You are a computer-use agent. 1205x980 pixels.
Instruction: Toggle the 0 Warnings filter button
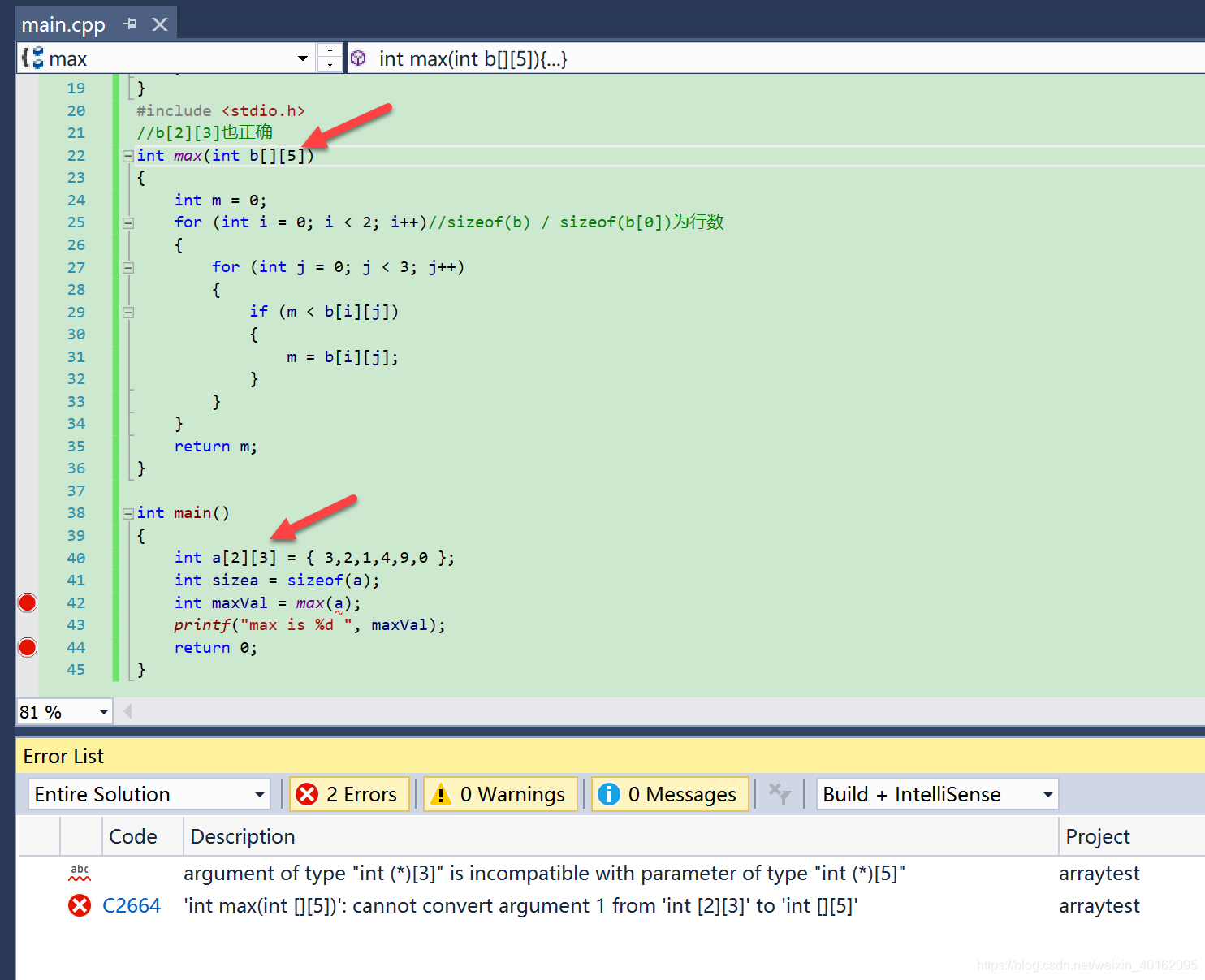500,794
